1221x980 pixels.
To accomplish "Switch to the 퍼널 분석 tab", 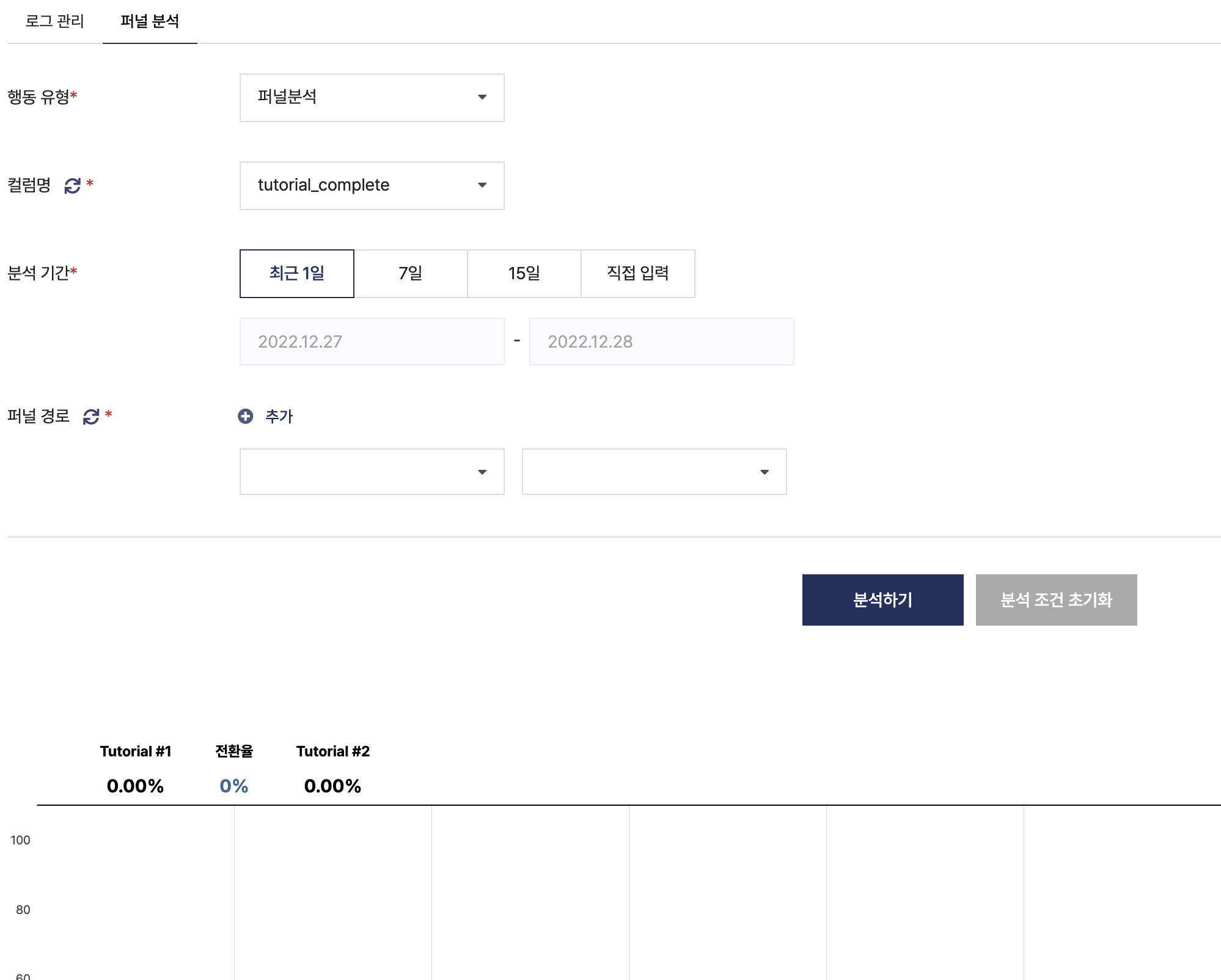I will (x=150, y=21).
